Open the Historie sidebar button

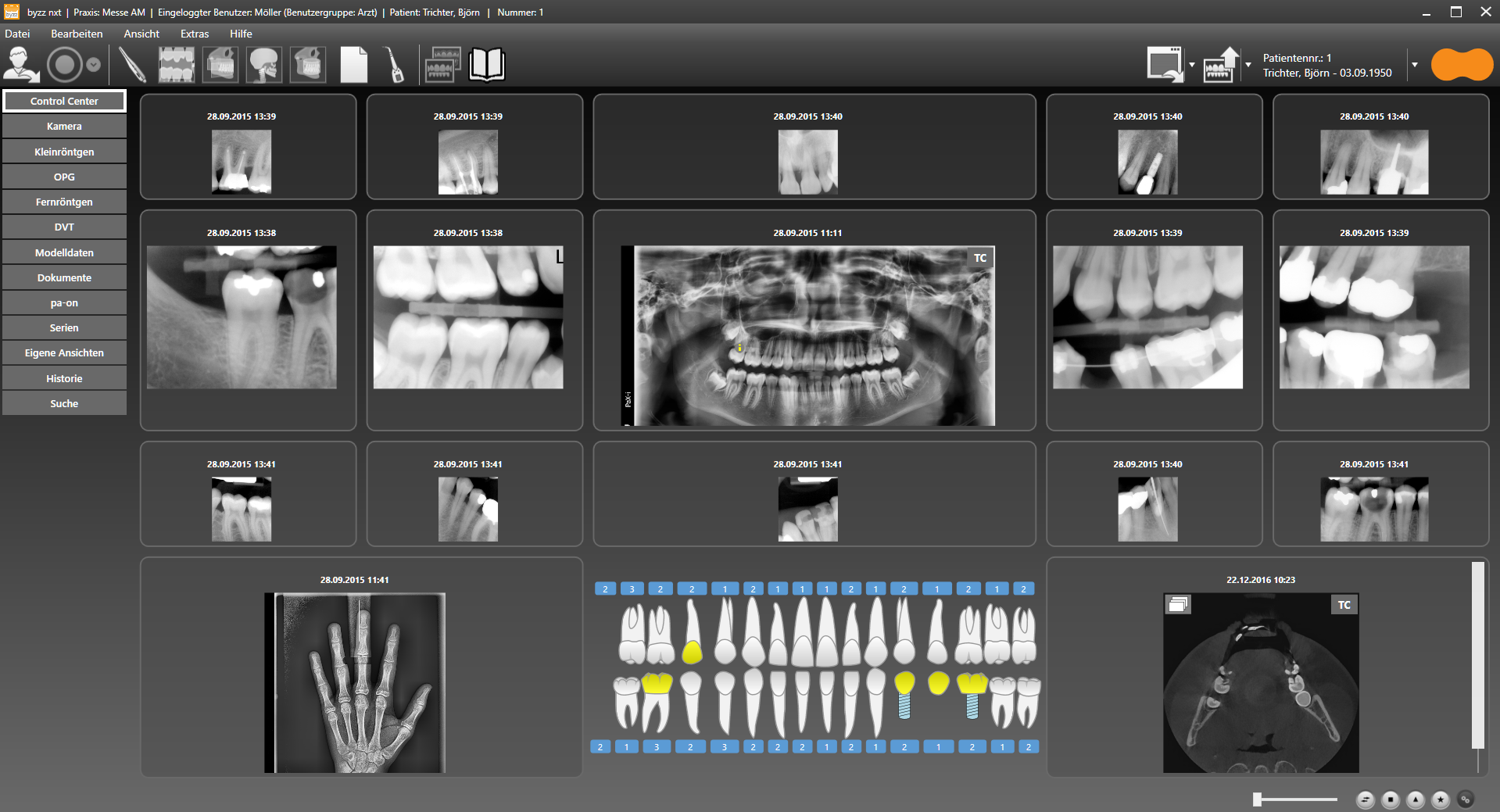[64, 378]
